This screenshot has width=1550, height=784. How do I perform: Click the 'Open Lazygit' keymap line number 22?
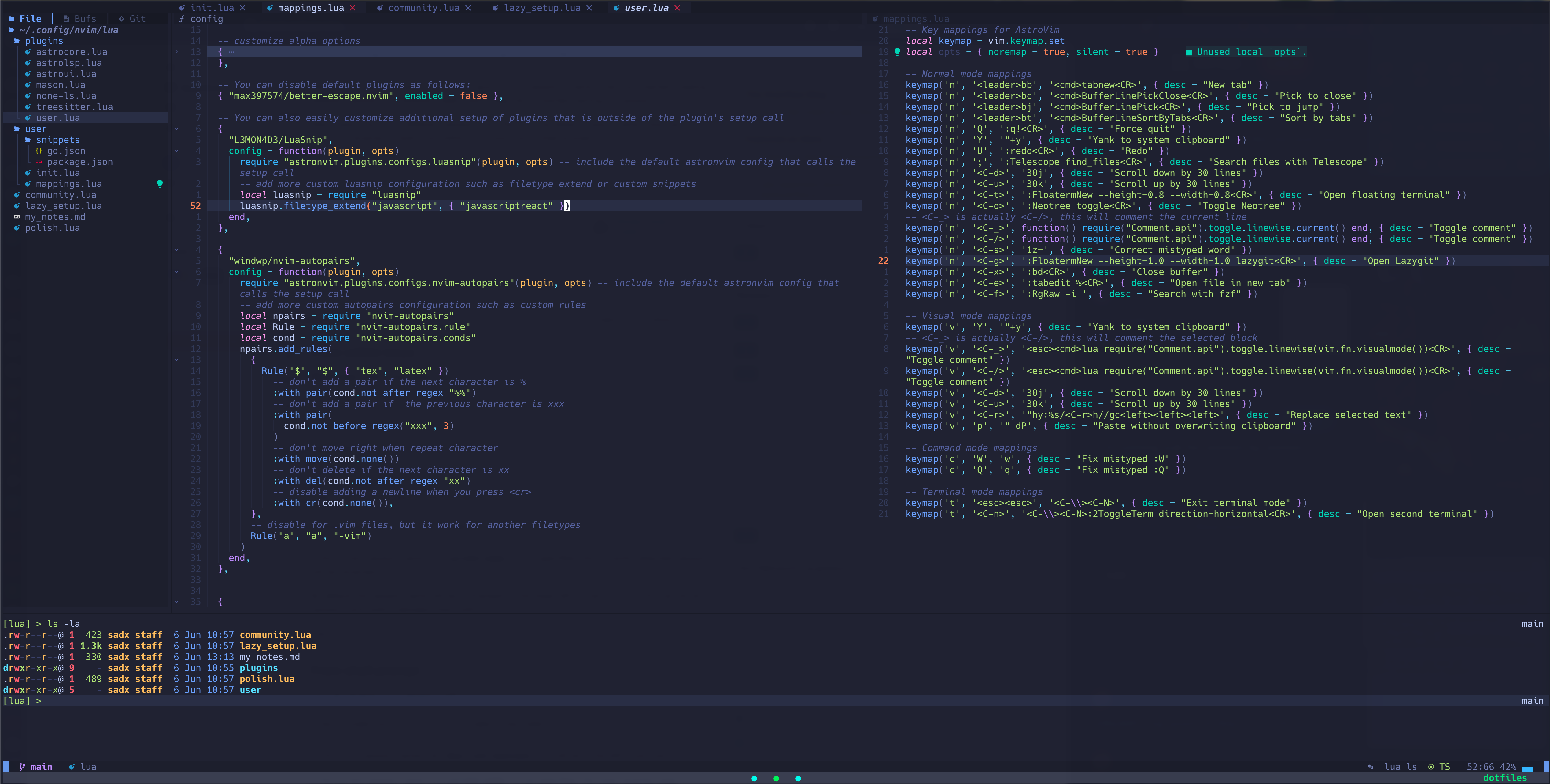pos(883,261)
